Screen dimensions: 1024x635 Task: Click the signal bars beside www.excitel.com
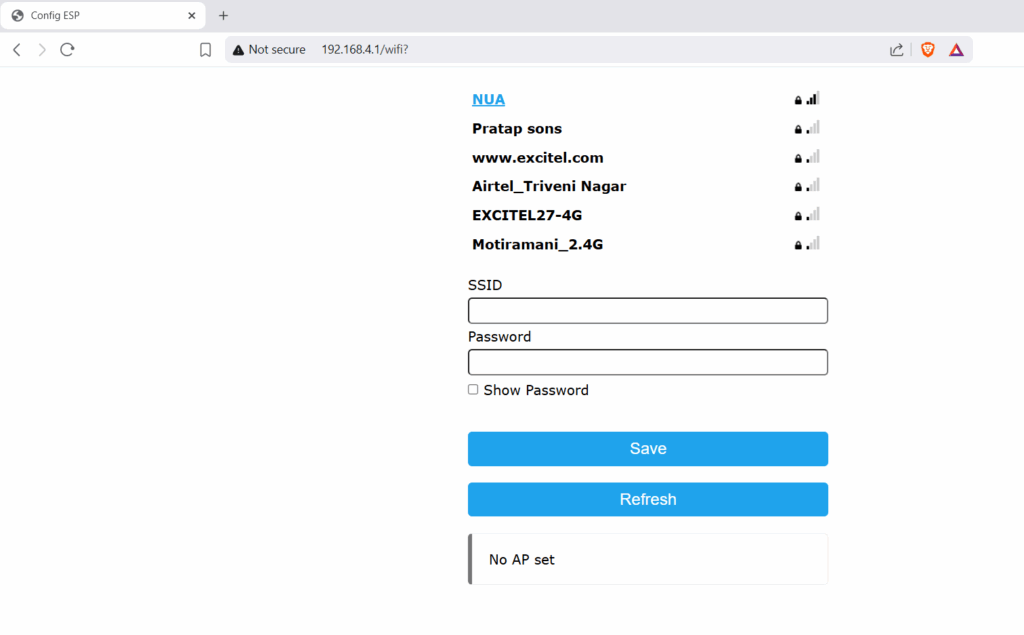coord(812,156)
